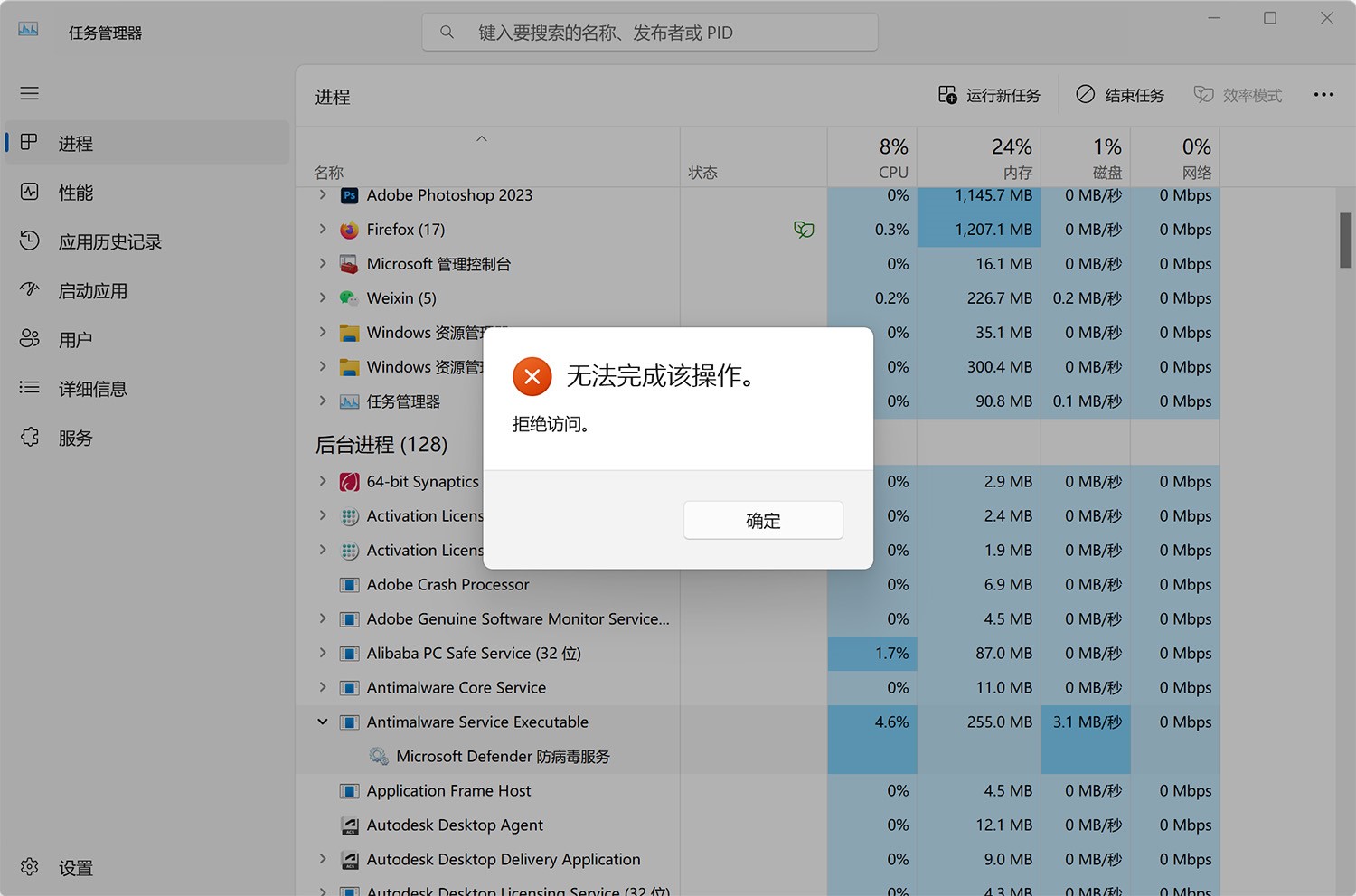
Task: Click the 进程 (Processes) sidebar icon
Action: click(x=30, y=143)
